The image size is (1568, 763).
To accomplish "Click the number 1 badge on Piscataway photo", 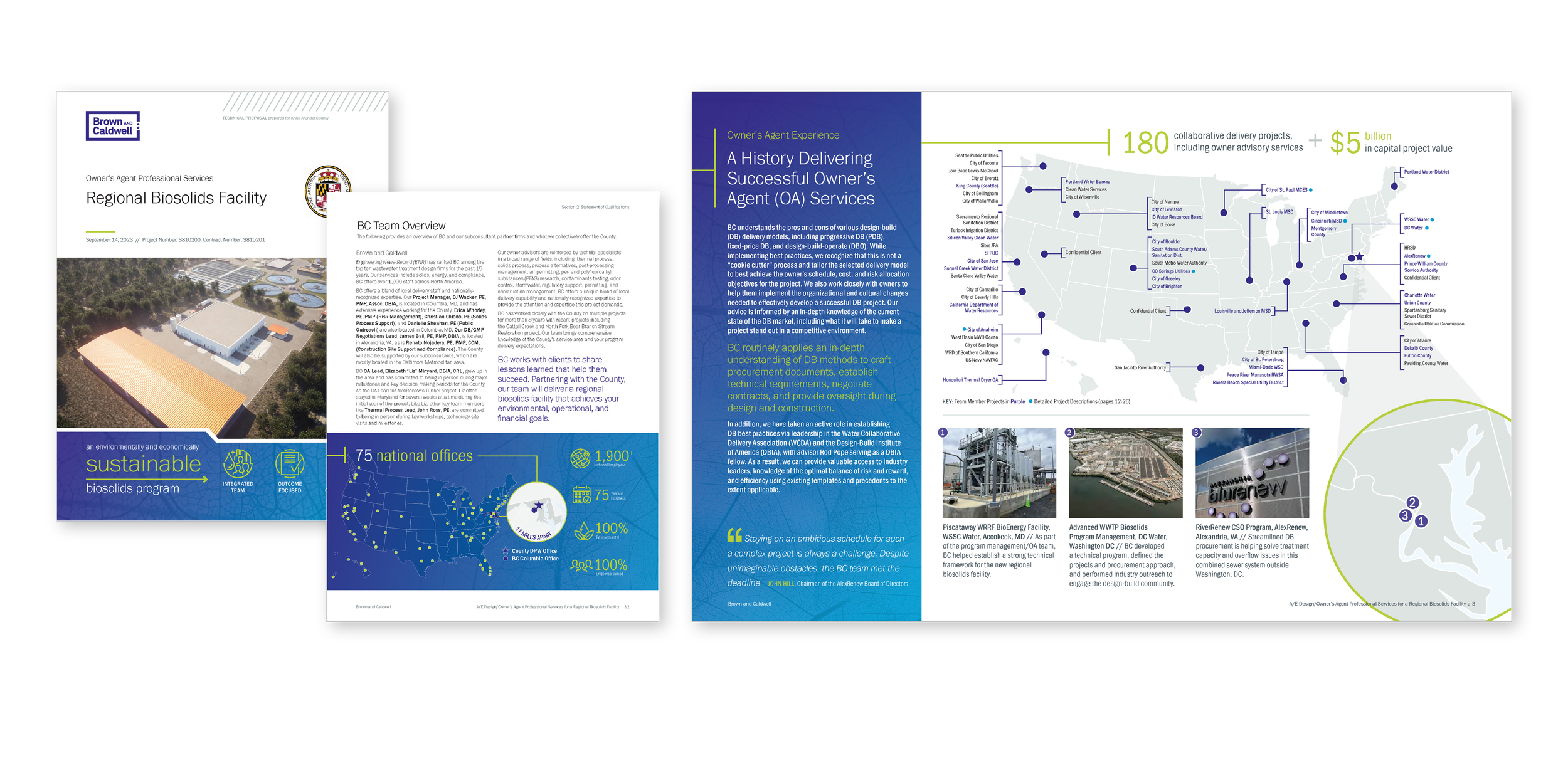I will click(942, 433).
